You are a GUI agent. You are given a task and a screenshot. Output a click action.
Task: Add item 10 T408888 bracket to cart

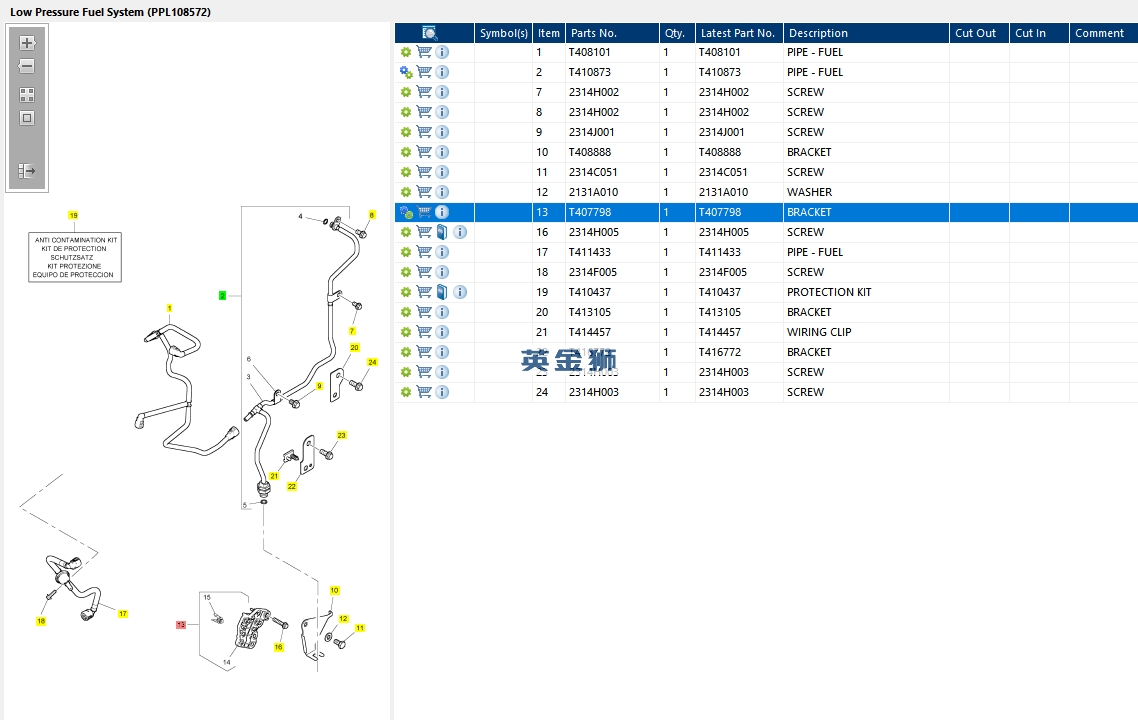click(424, 152)
